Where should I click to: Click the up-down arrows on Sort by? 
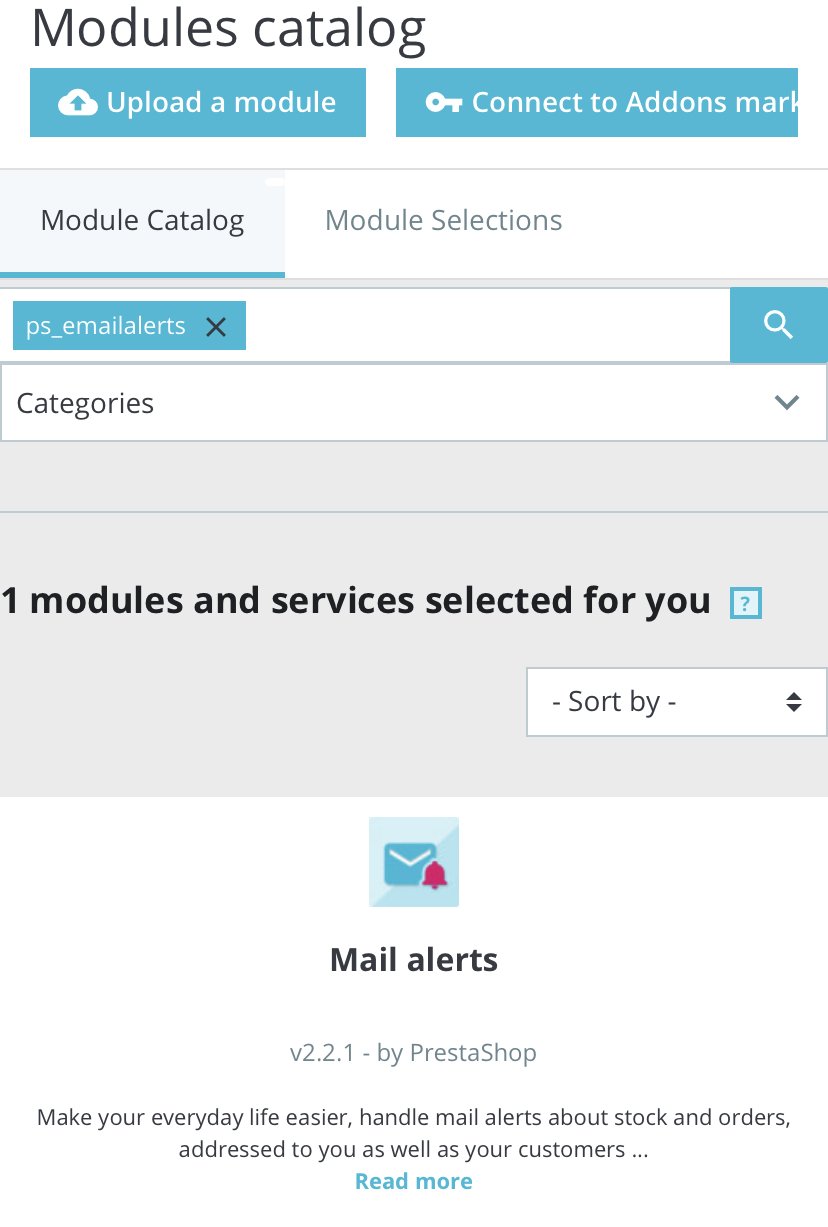(793, 702)
